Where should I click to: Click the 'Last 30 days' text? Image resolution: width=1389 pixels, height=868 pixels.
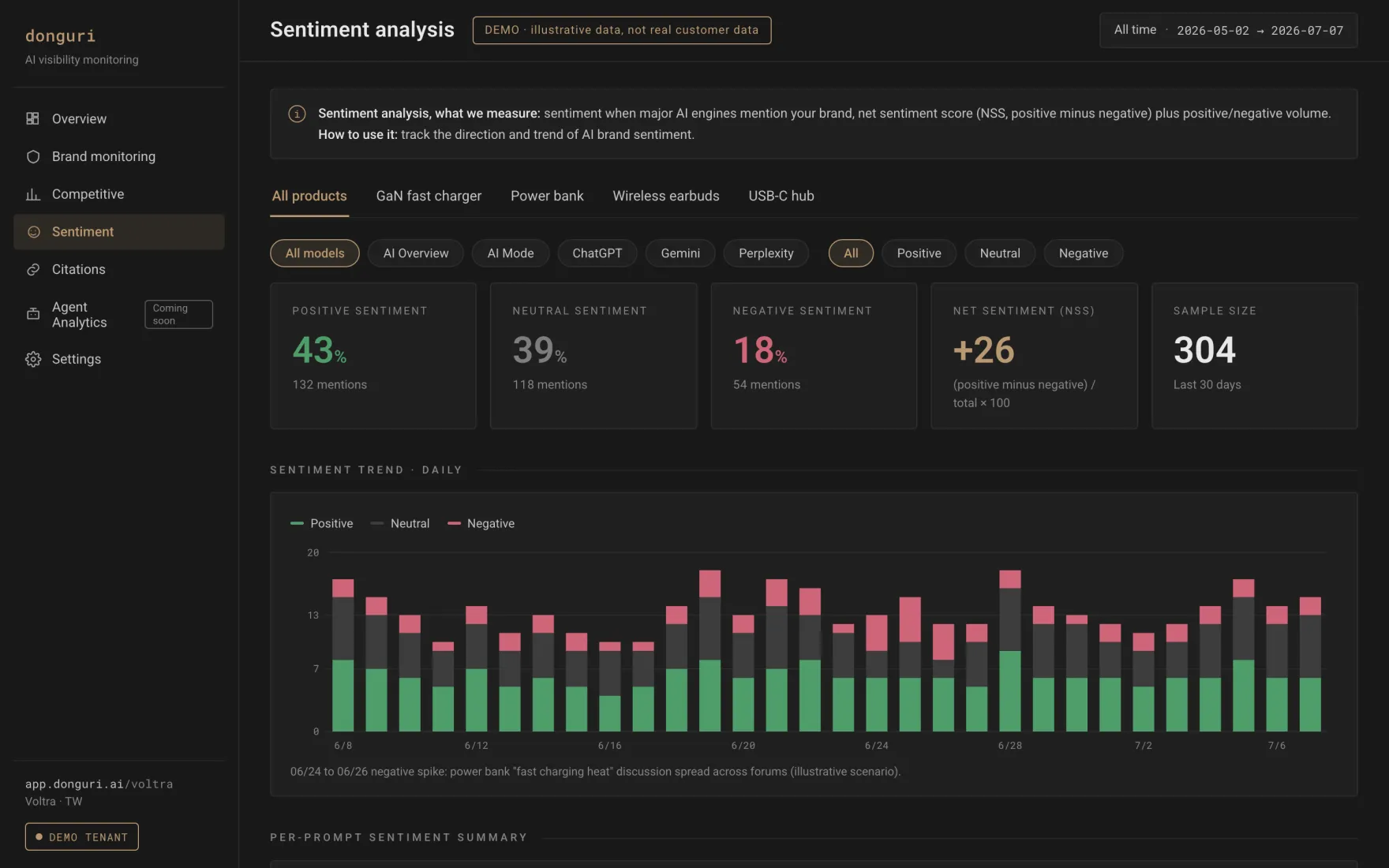(1207, 385)
